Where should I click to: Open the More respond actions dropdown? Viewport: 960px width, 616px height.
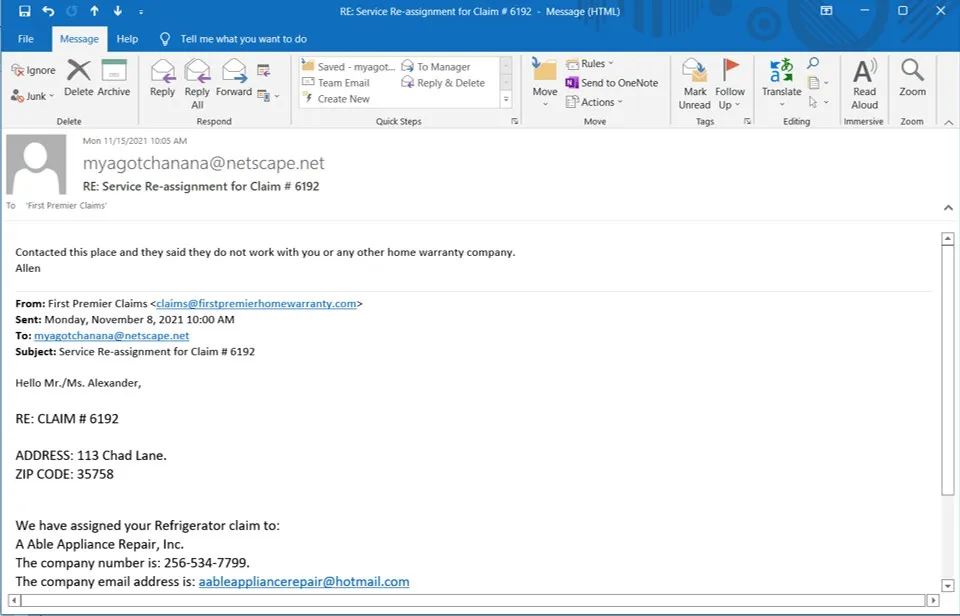click(268, 96)
